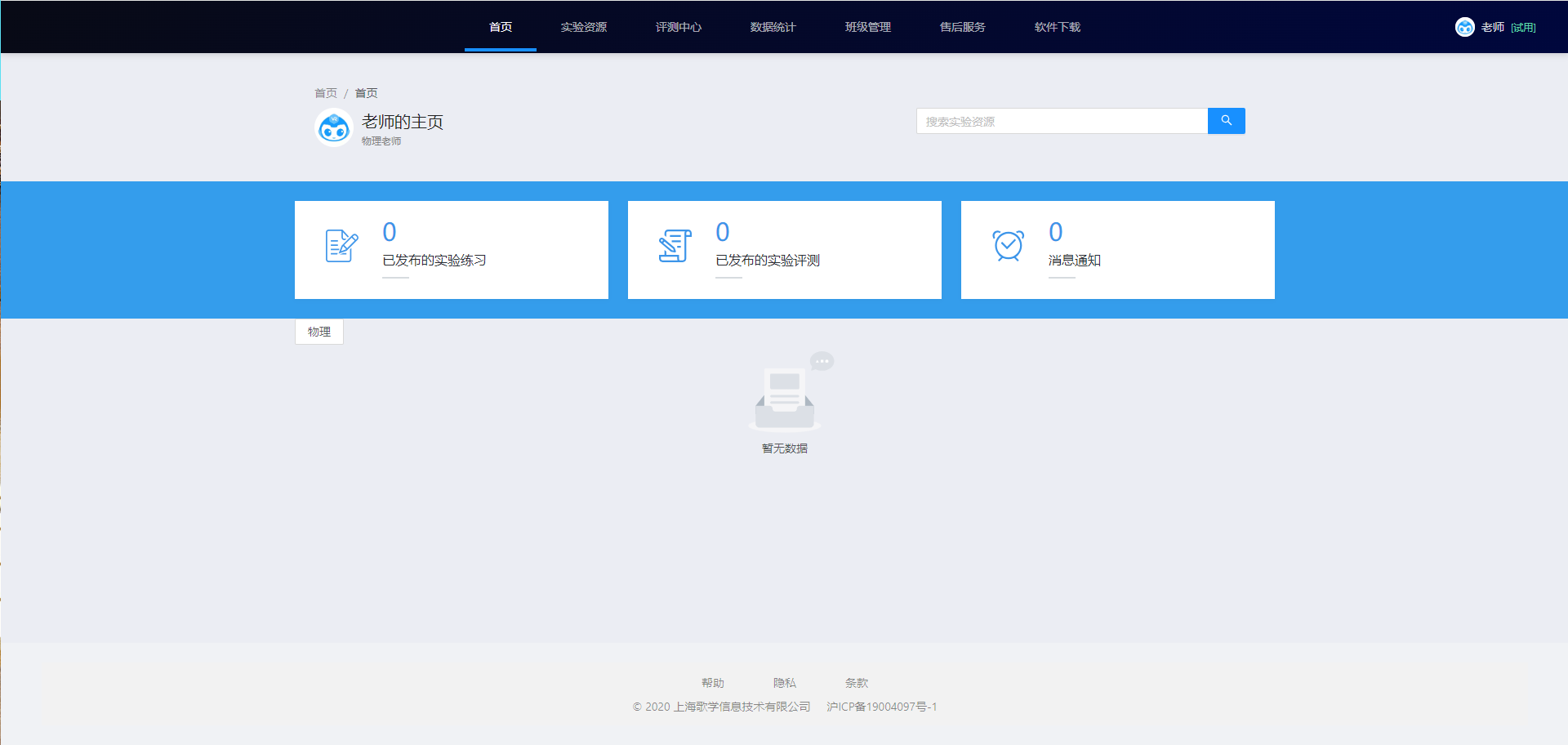
Task: Click the magnifier search button
Action: tap(1226, 121)
